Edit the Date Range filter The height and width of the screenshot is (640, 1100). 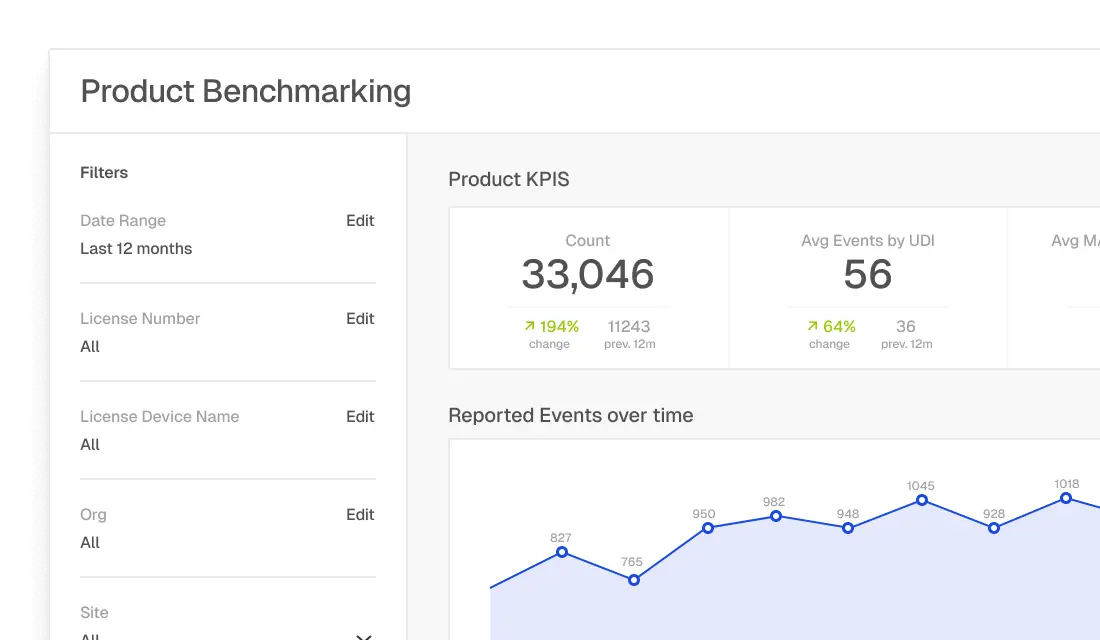pyautogui.click(x=360, y=221)
